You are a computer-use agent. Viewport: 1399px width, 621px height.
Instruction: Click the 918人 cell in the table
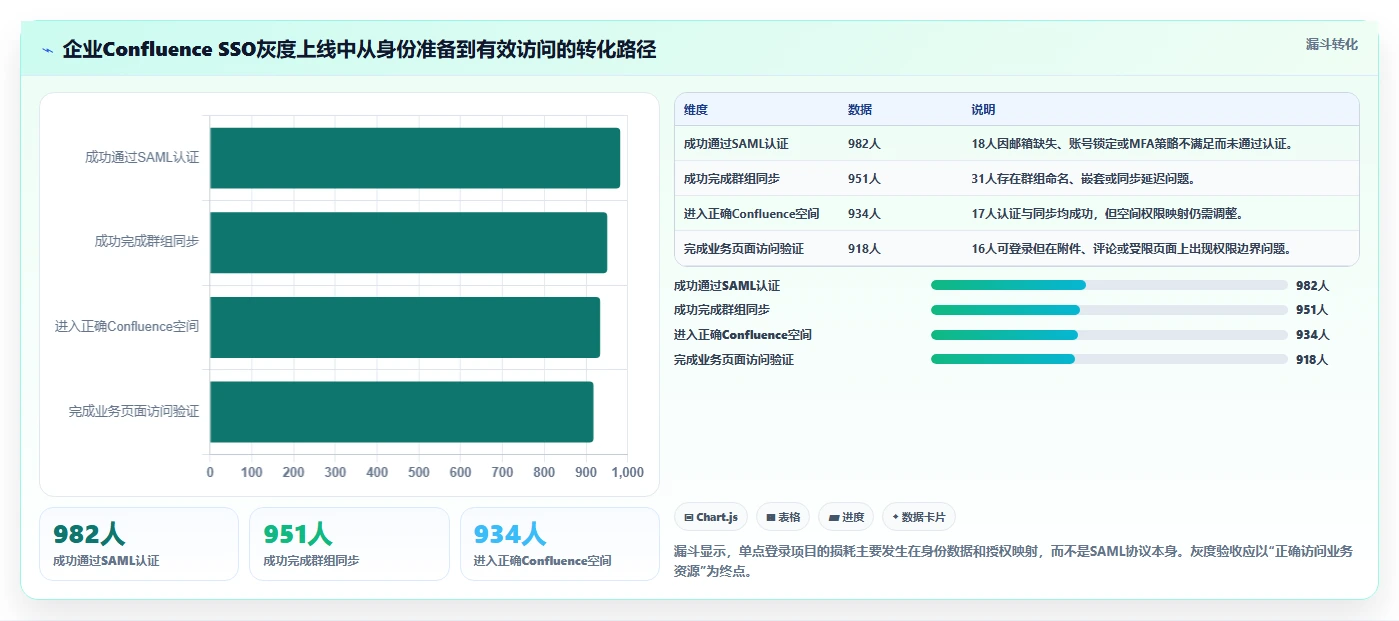(864, 249)
